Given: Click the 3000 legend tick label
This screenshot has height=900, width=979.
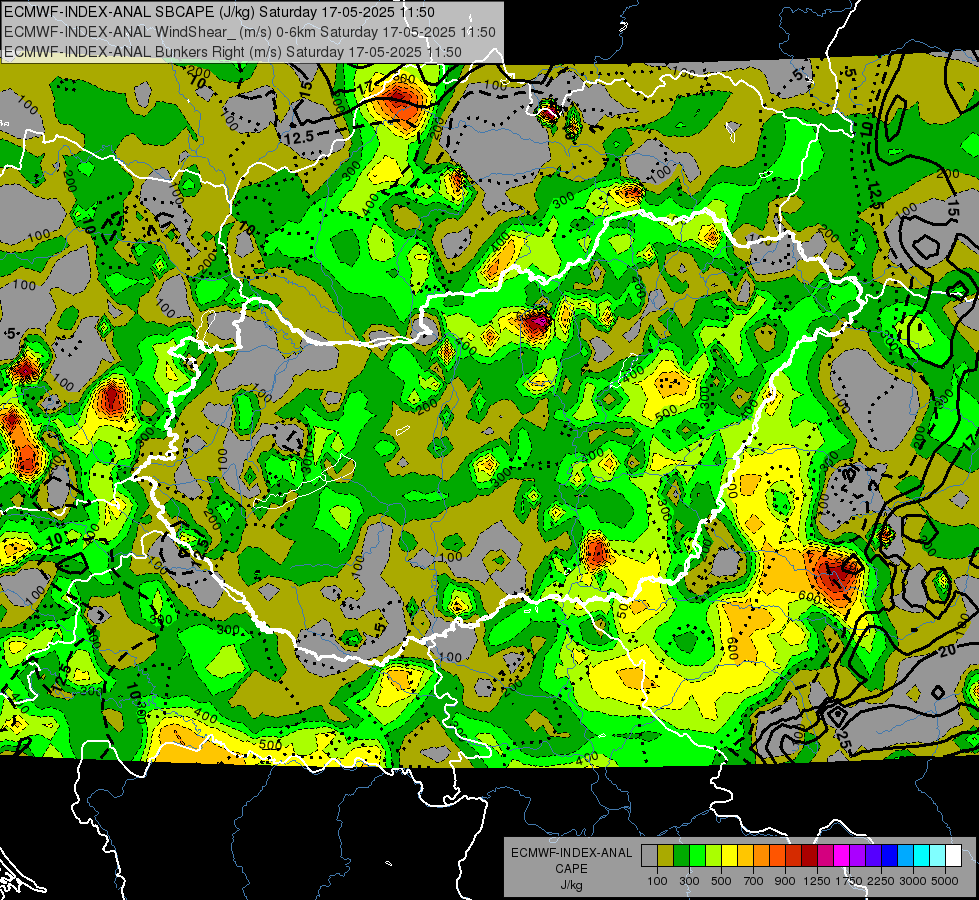Looking at the screenshot, I should pos(913,881).
